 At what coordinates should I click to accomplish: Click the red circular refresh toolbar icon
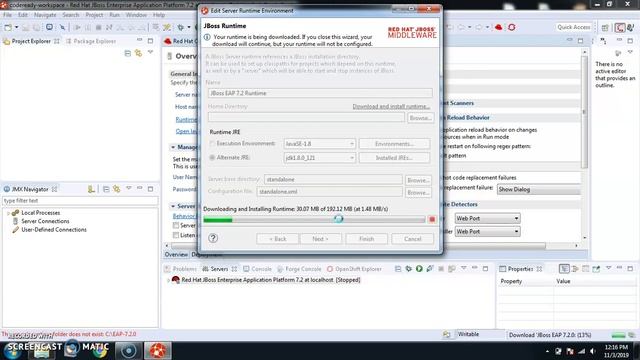tap(511, 27)
